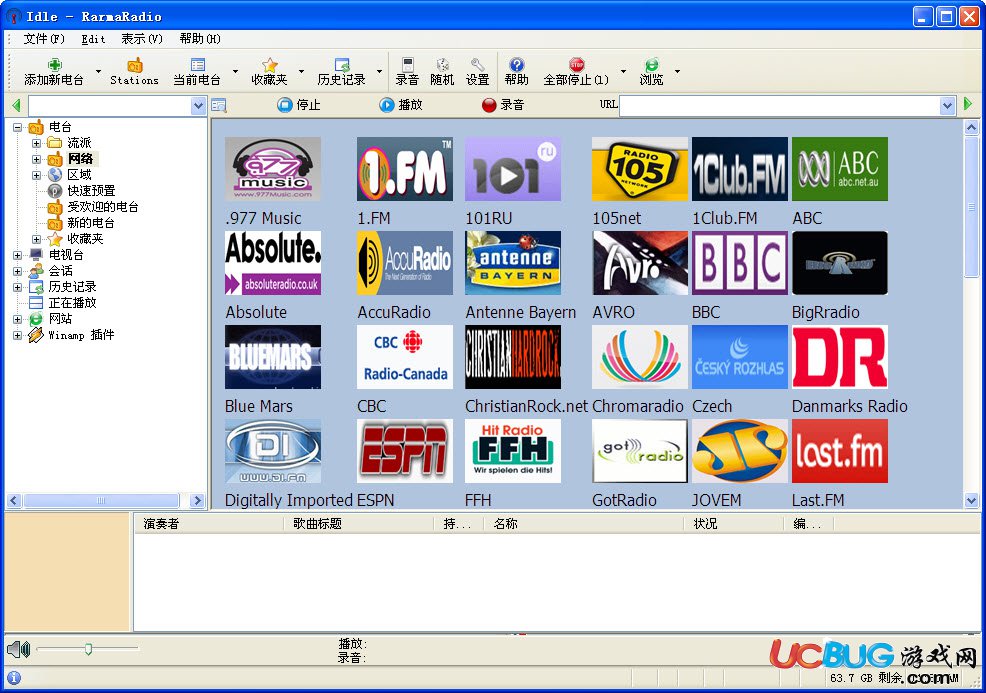986x693 pixels.
Task: Expand the 区域 (Region) tree node
Action: coord(36,175)
